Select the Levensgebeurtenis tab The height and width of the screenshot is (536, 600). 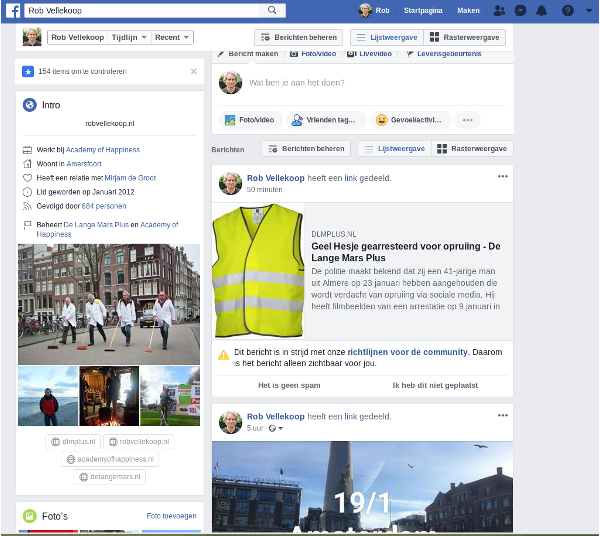pos(444,54)
